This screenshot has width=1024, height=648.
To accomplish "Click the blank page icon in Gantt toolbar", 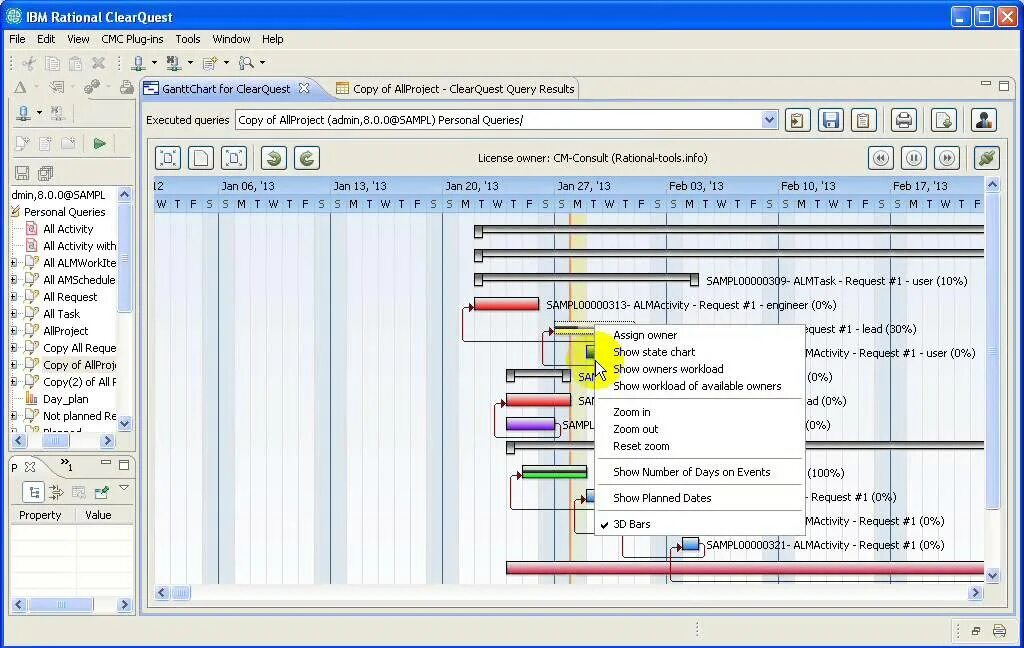I will coord(201,158).
